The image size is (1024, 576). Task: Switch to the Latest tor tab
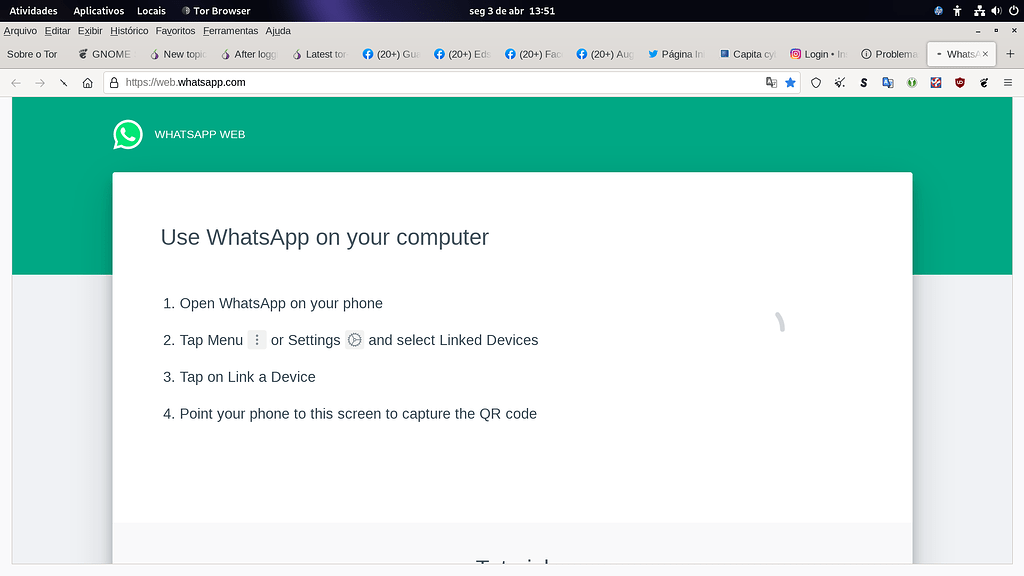tap(321, 54)
